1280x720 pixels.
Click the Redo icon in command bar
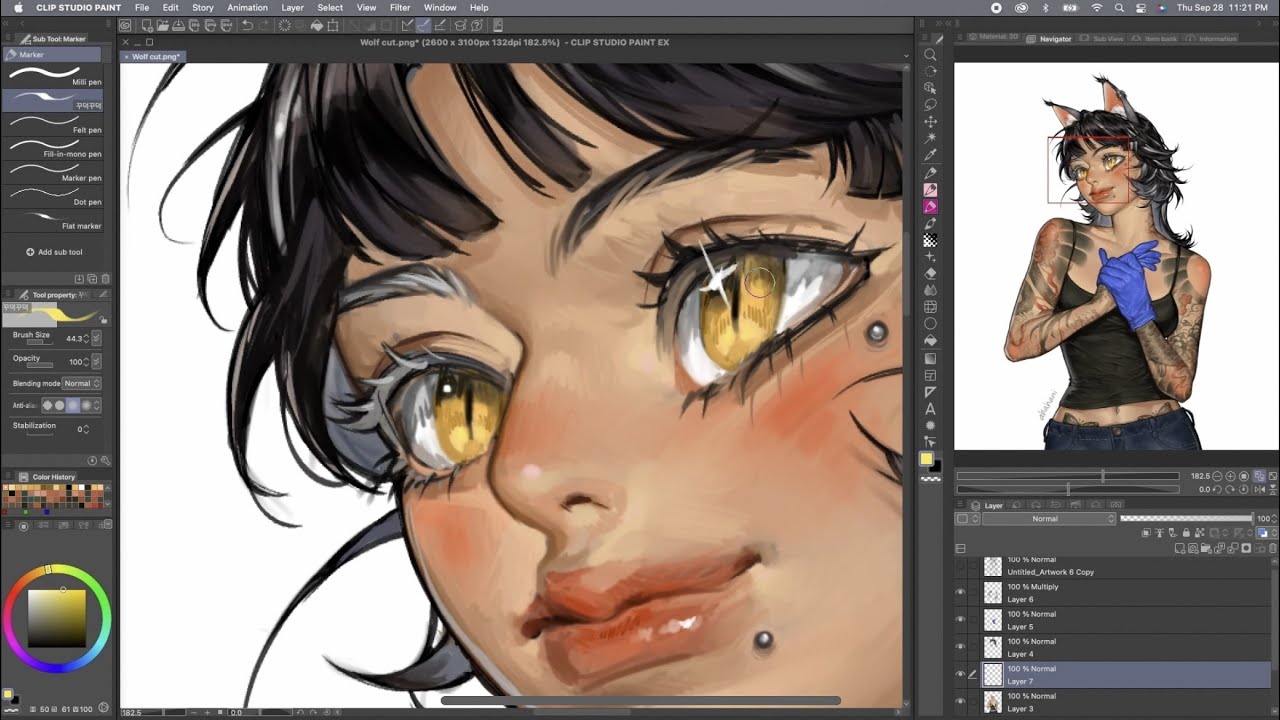pyautogui.click(x=264, y=25)
